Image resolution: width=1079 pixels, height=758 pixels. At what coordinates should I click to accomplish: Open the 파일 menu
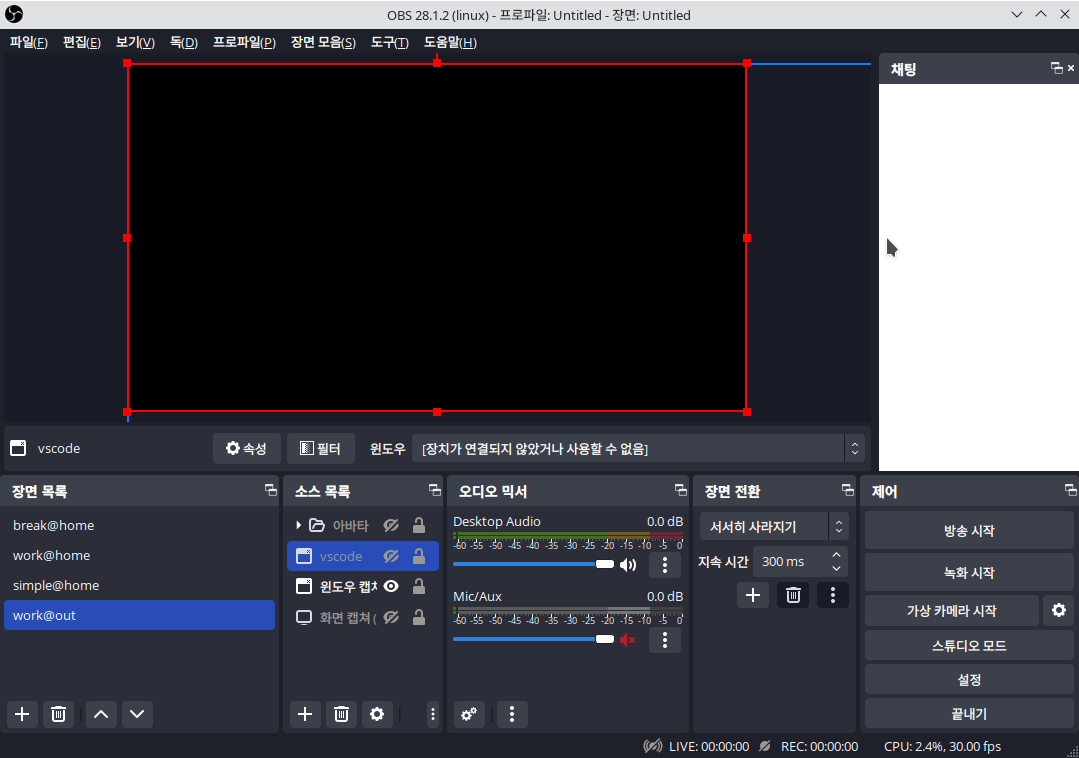(29, 43)
